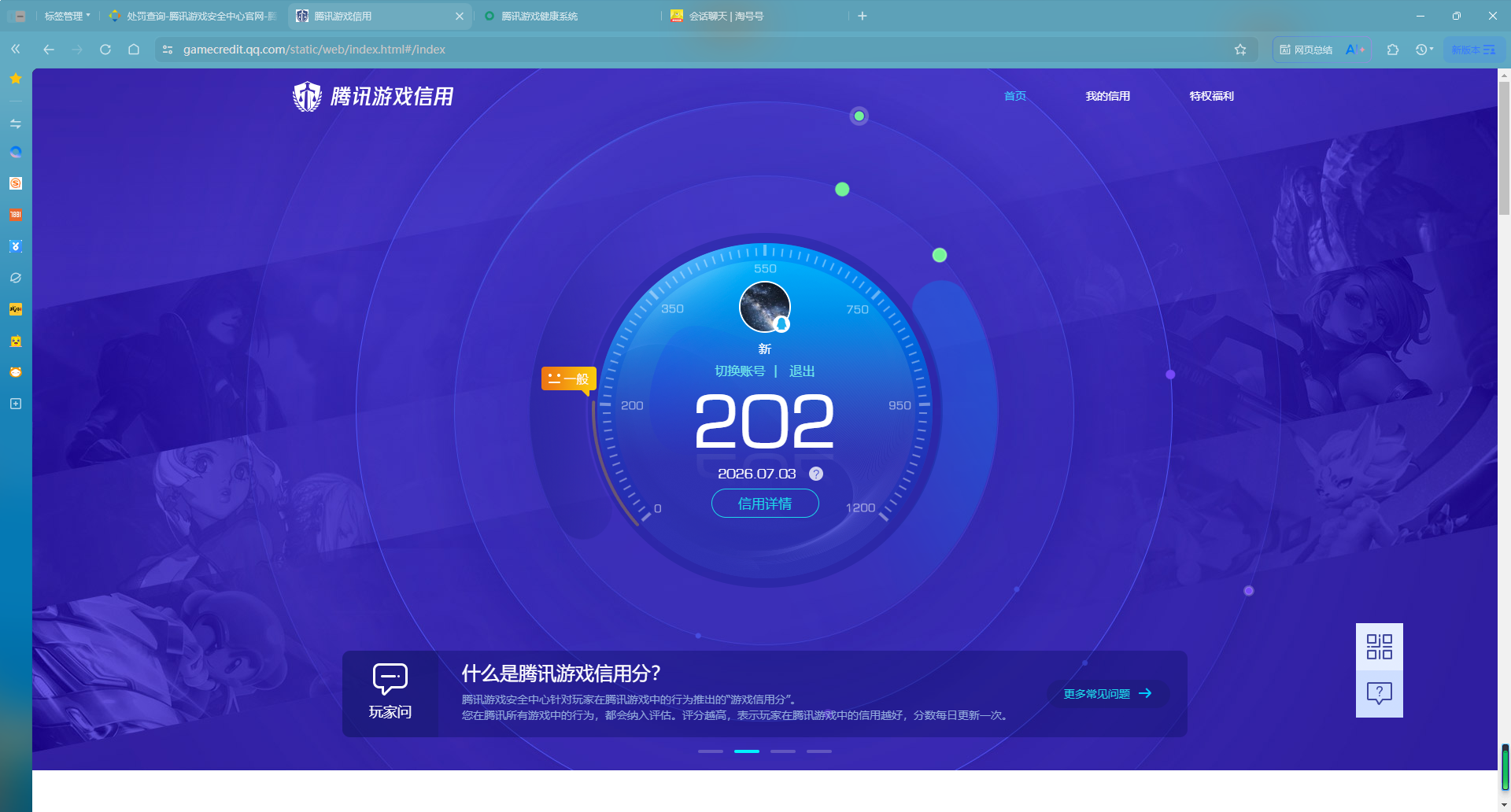Open 特权福利 navigation item

tap(1212, 96)
